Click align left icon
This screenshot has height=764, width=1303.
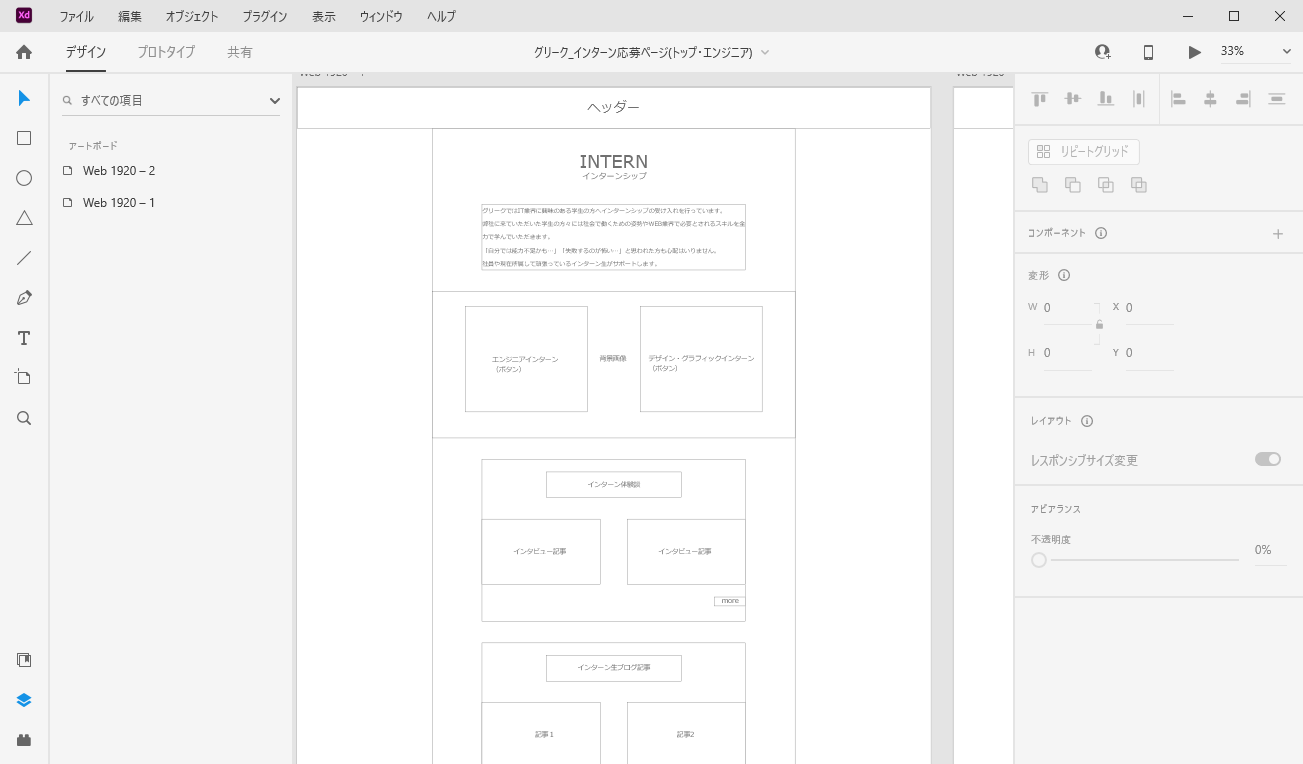[1178, 98]
